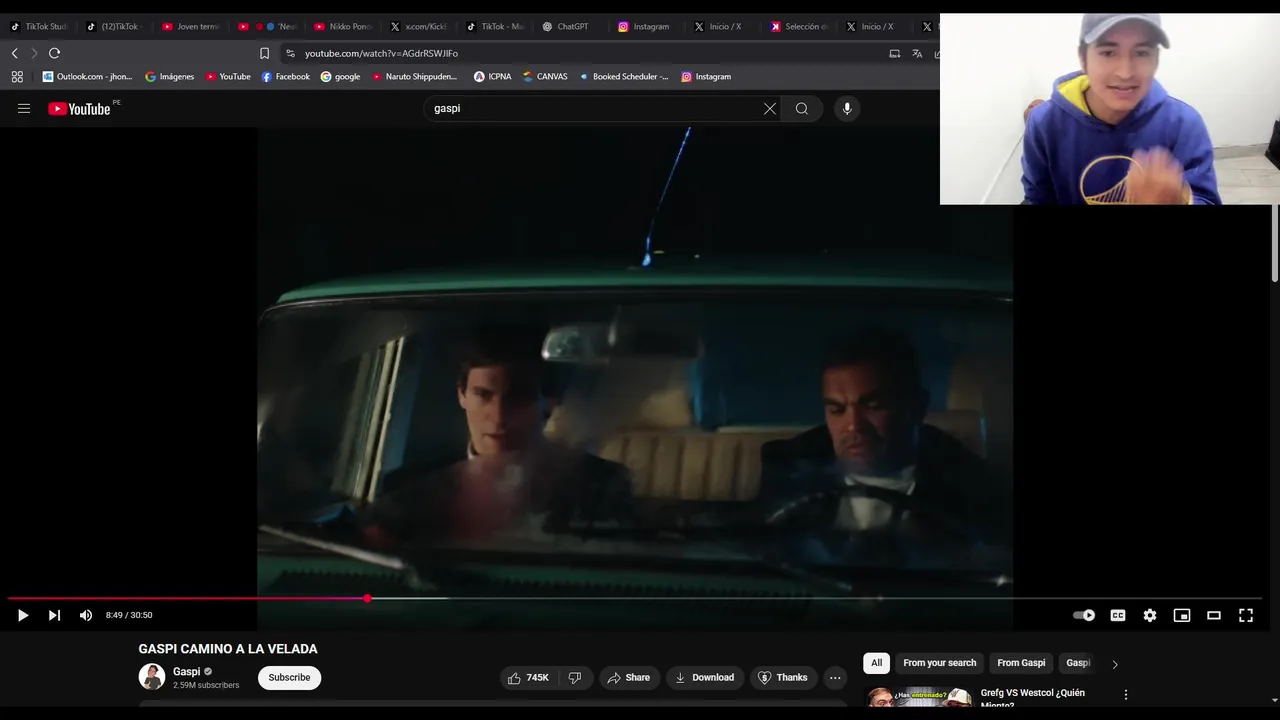Click the youtube.com address bar URL
This screenshot has height=720, width=1280.
(381, 53)
